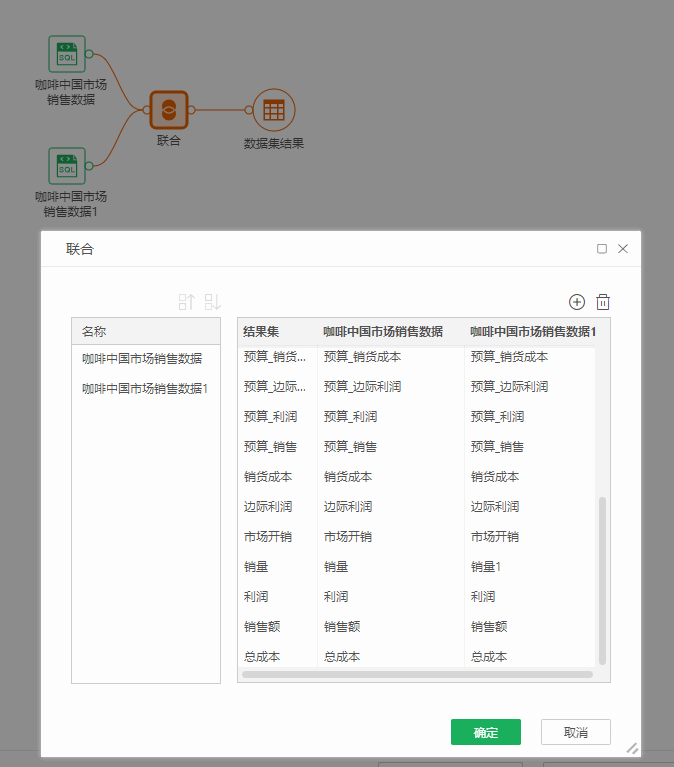The width and height of the screenshot is (674, 767).
Task: Select the 数据集结果 result node
Action: [273, 110]
